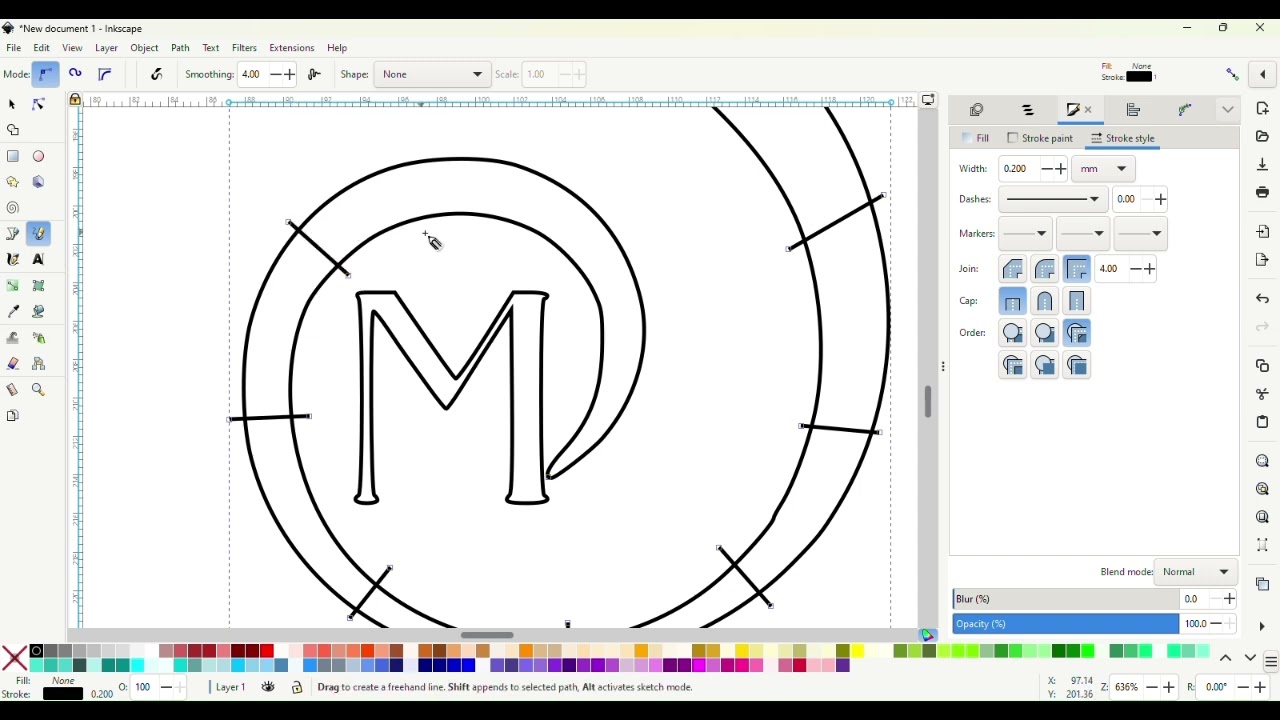1280x720 pixels.
Task: Set Bezier path drawing mode
Action: (46, 75)
